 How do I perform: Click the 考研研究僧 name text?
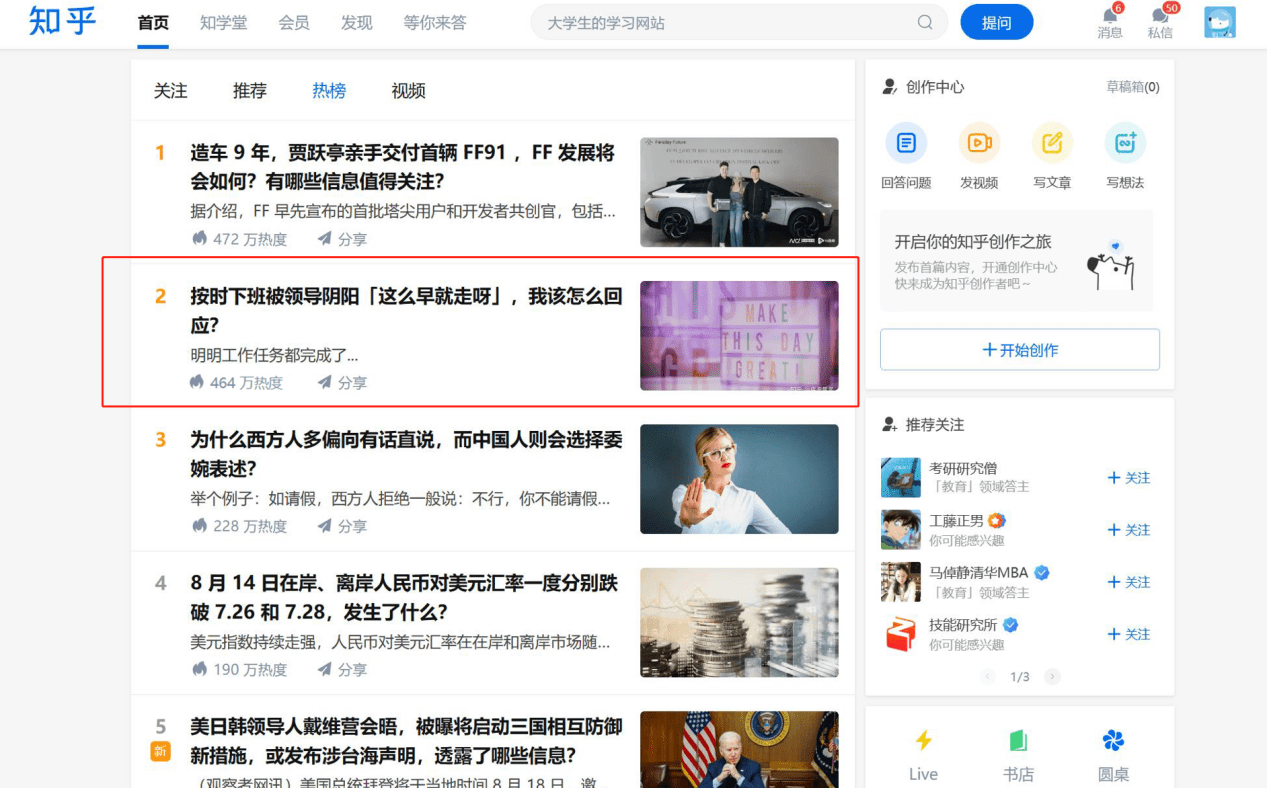(963, 468)
